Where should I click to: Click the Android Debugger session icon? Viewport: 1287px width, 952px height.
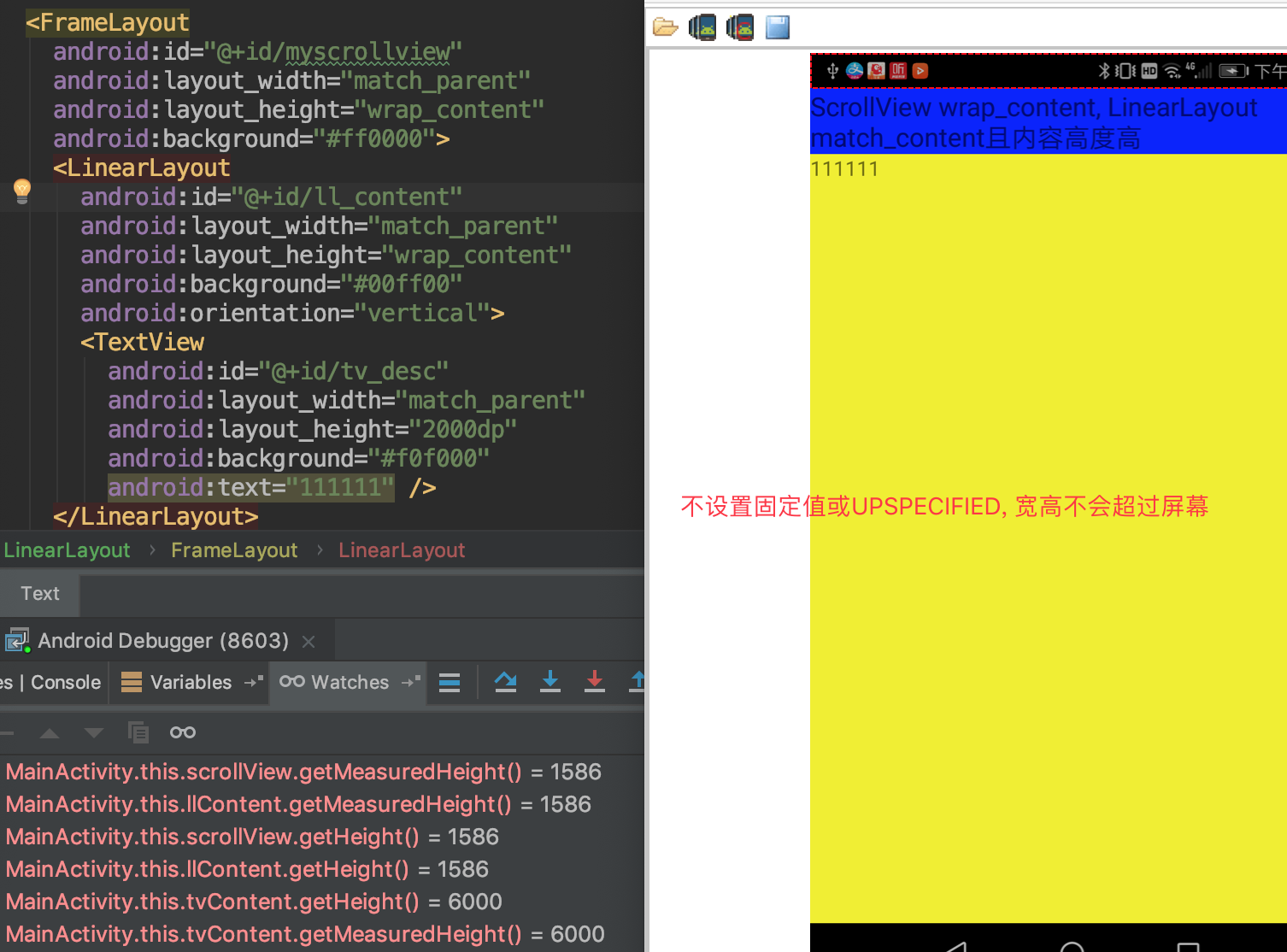(17, 641)
